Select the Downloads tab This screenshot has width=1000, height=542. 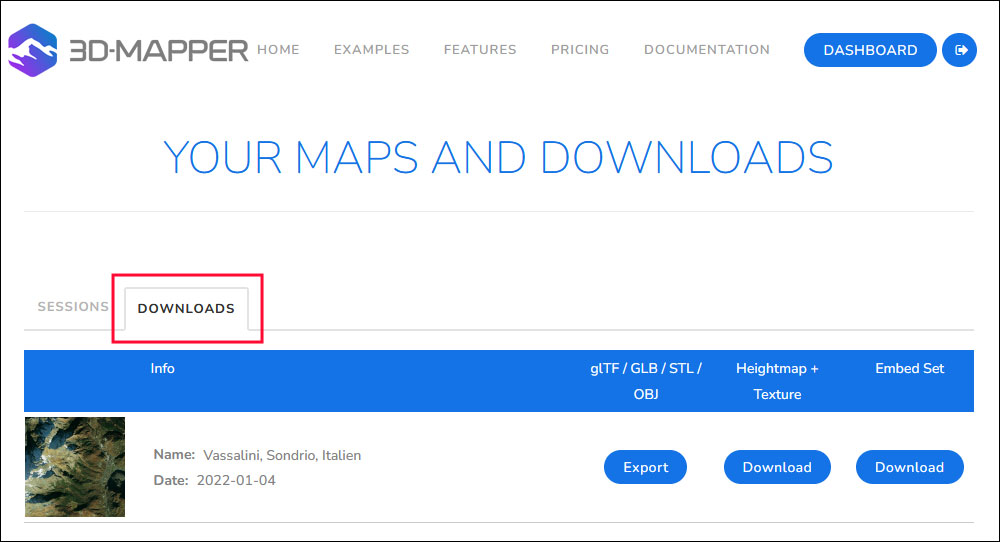(x=186, y=309)
